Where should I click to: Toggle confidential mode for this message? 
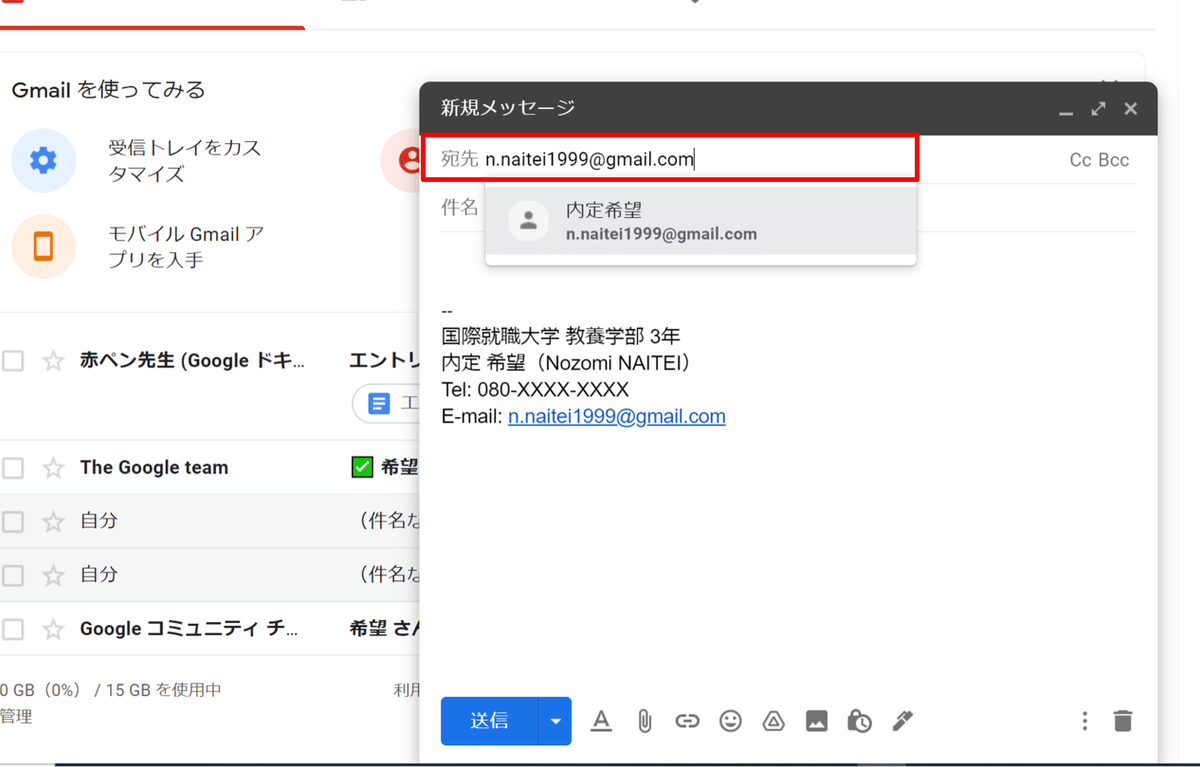pyautogui.click(x=859, y=721)
